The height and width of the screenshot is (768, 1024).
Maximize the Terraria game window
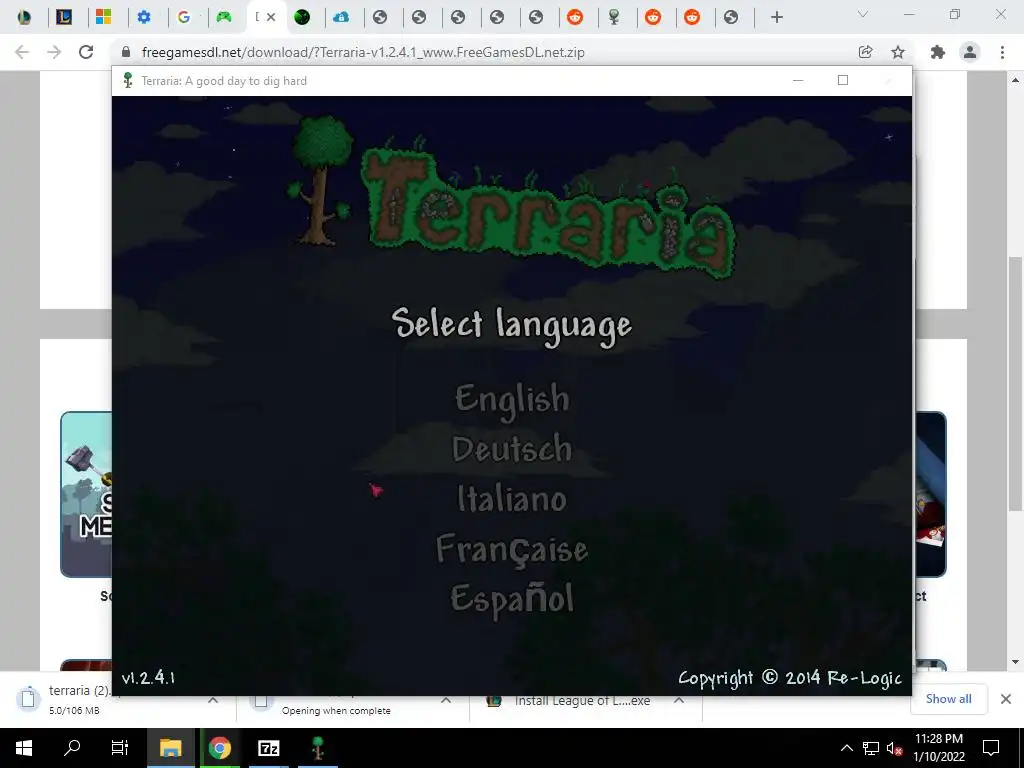(843, 80)
